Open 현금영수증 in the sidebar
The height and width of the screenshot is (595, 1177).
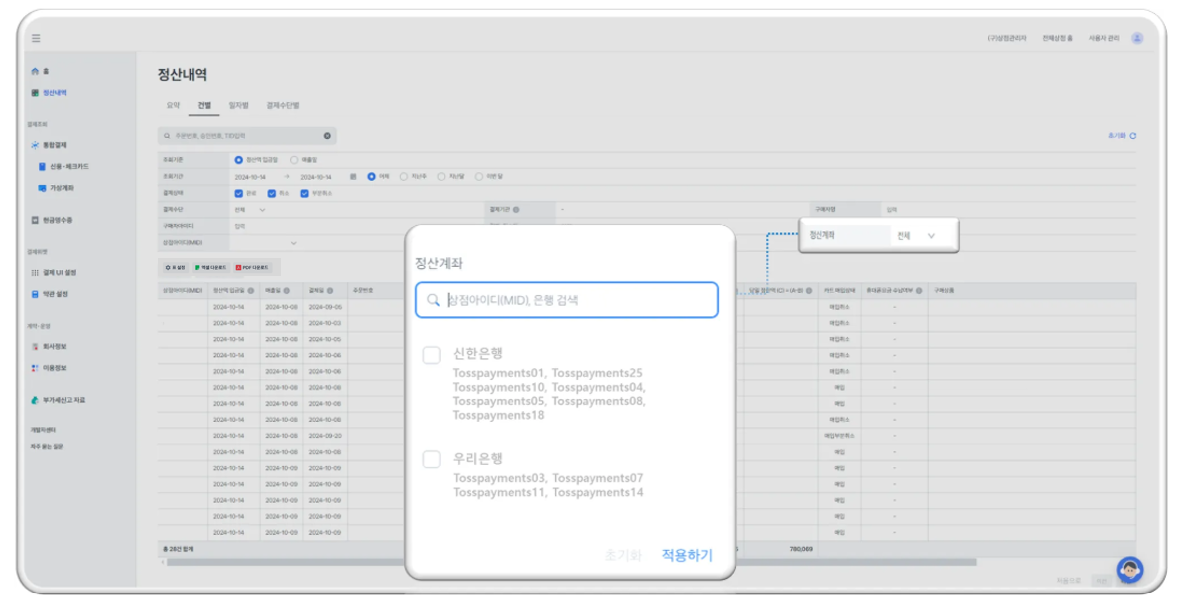(x=57, y=220)
